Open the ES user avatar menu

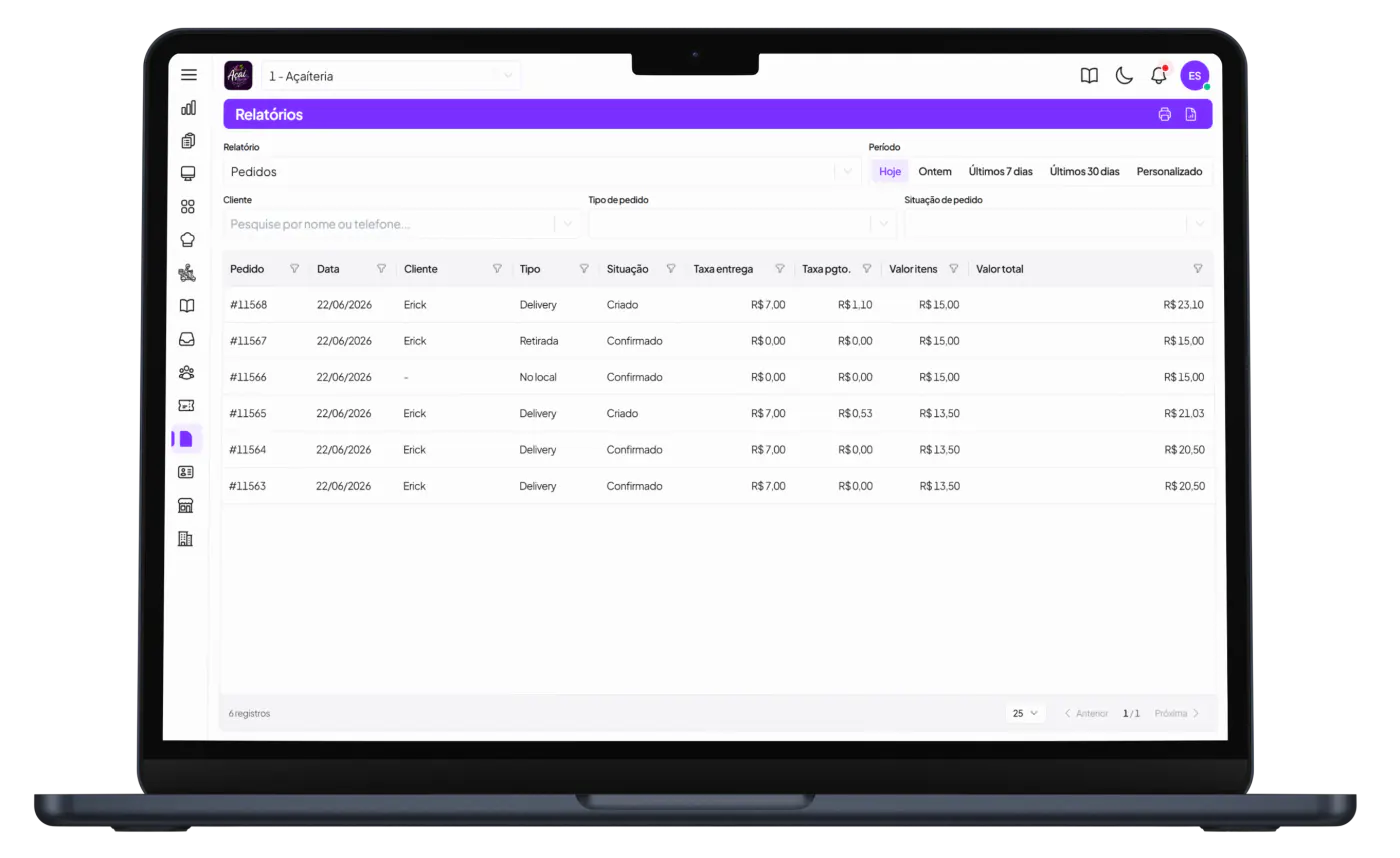click(x=1195, y=75)
